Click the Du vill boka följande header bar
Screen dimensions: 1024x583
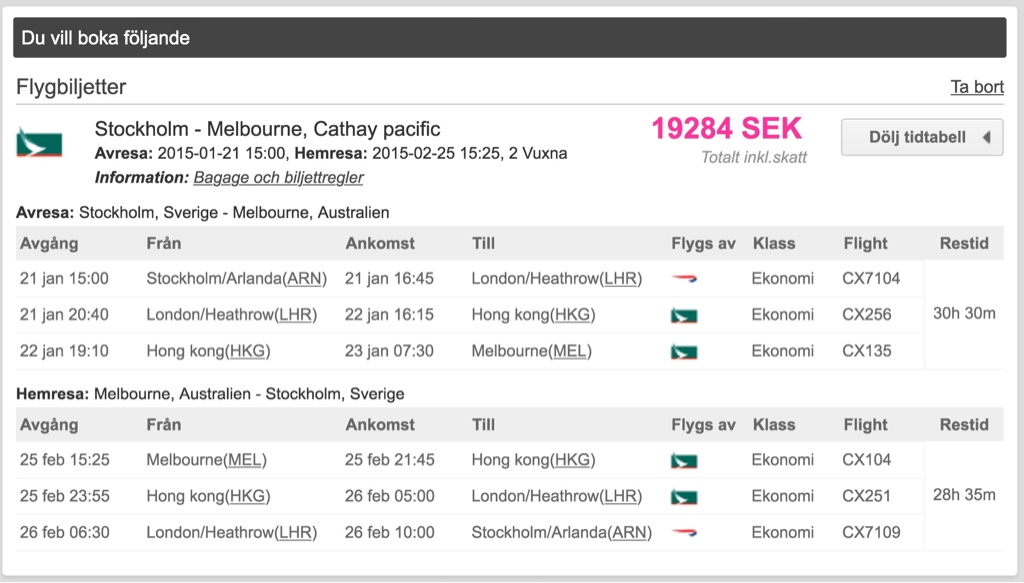tap(510, 38)
